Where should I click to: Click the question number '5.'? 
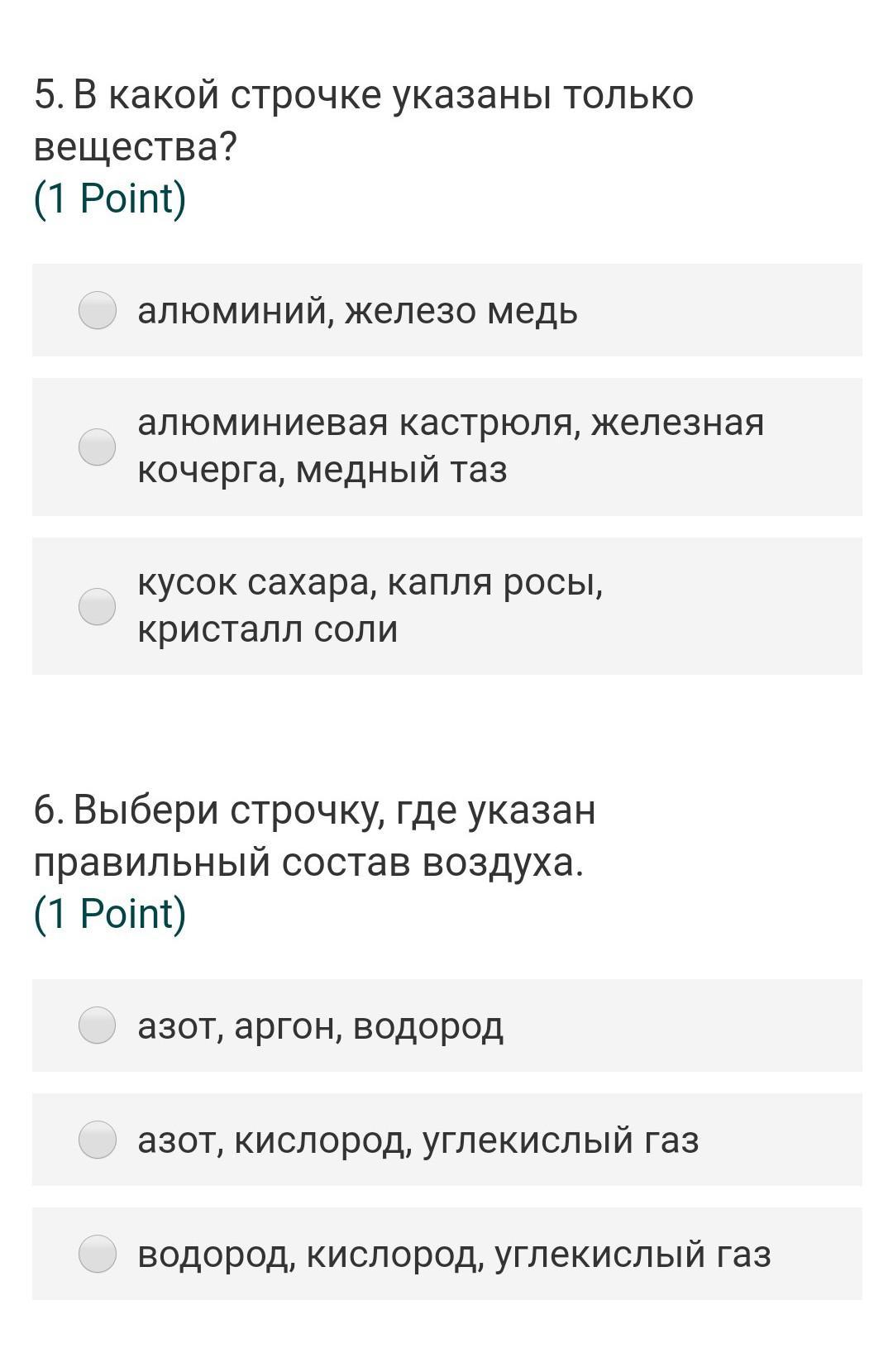pos(49,96)
